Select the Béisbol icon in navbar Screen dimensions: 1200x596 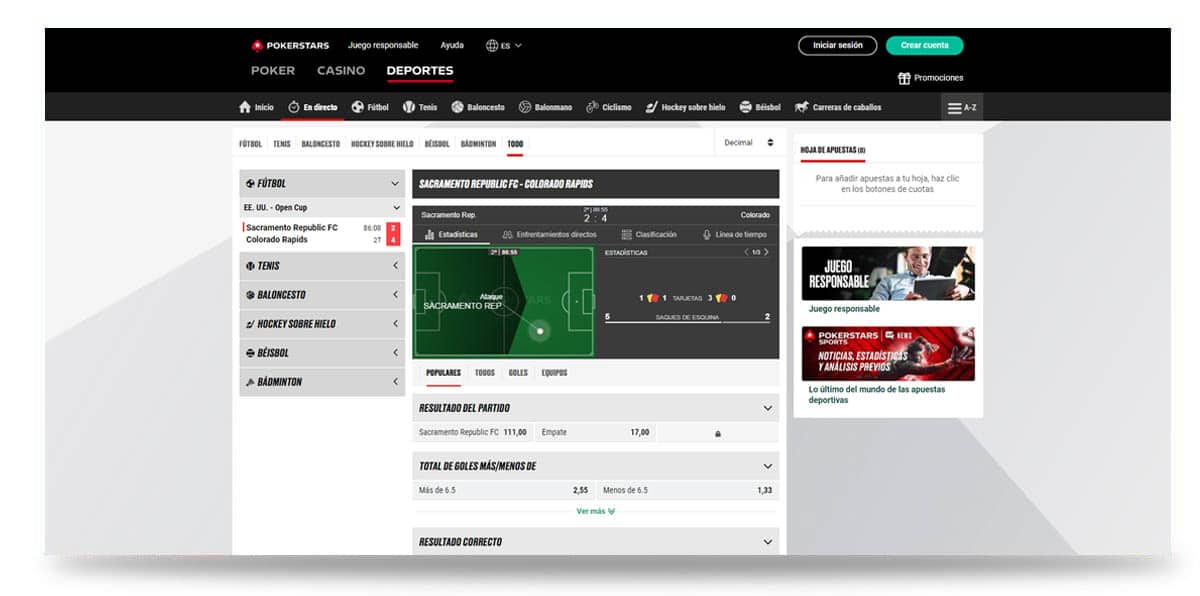coord(746,107)
